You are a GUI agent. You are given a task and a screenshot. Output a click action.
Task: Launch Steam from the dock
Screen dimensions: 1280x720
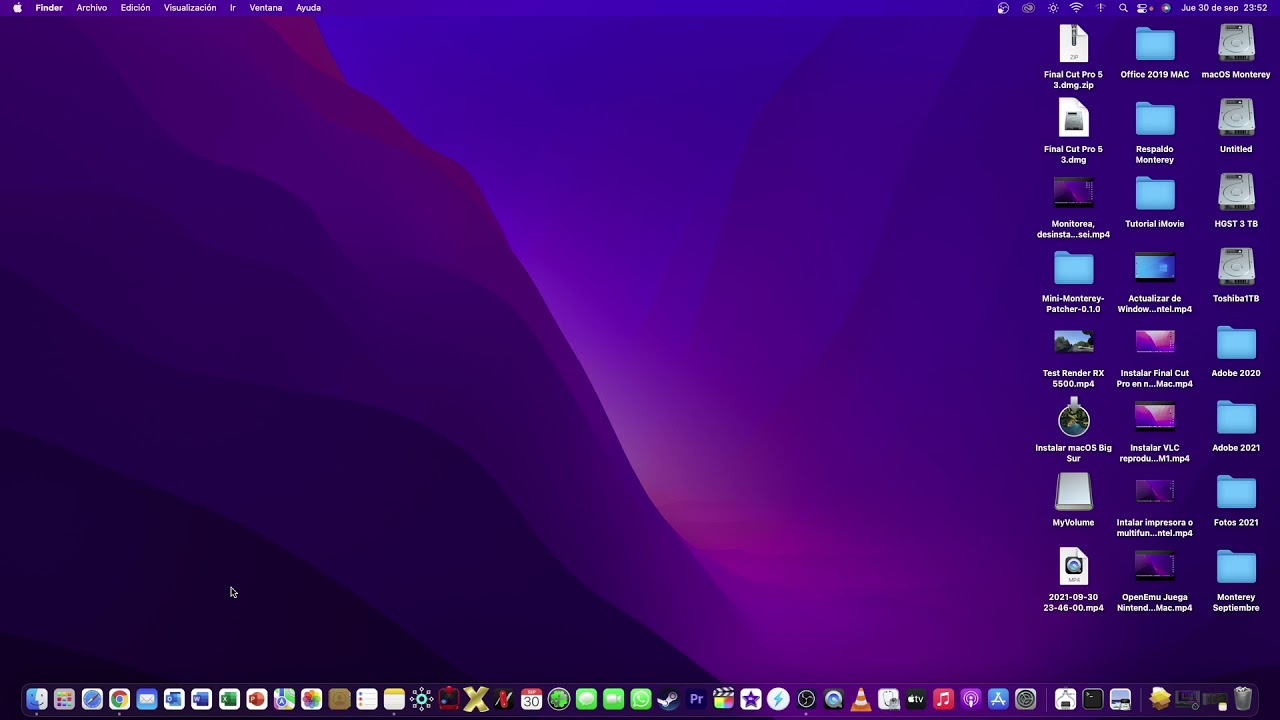tap(668, 700)
